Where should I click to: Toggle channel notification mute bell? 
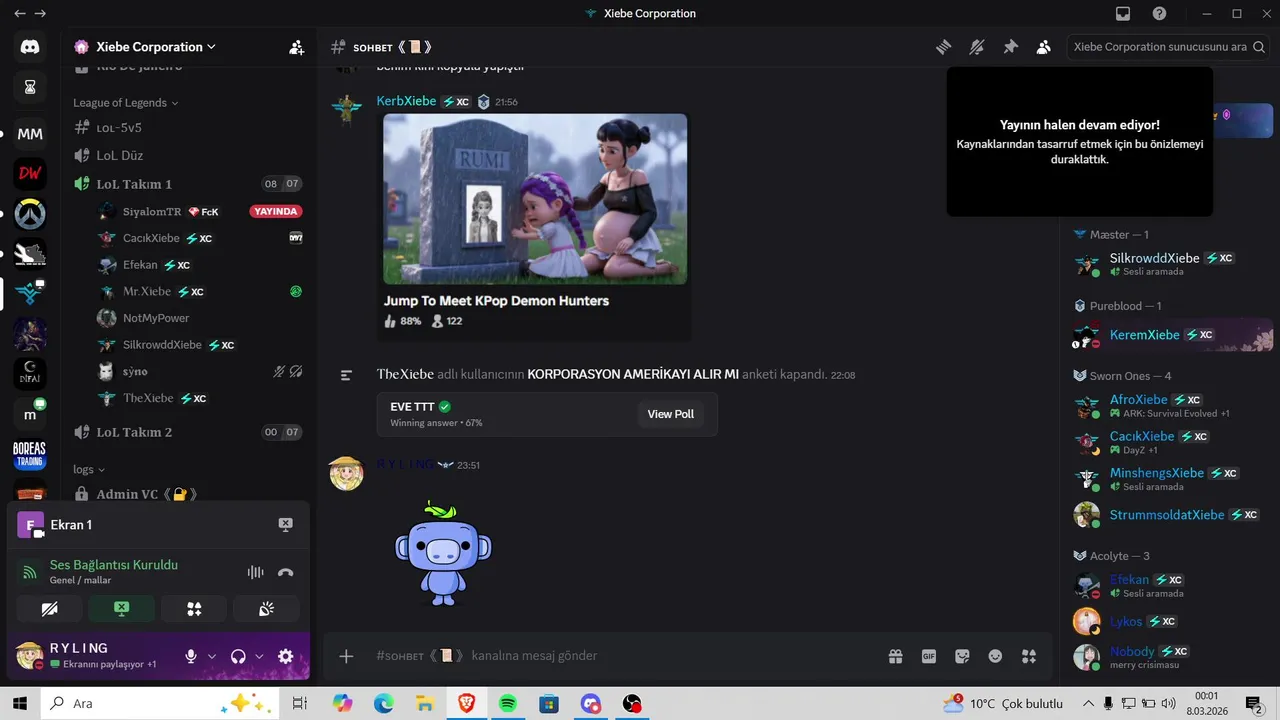click(x=977, y=47)
